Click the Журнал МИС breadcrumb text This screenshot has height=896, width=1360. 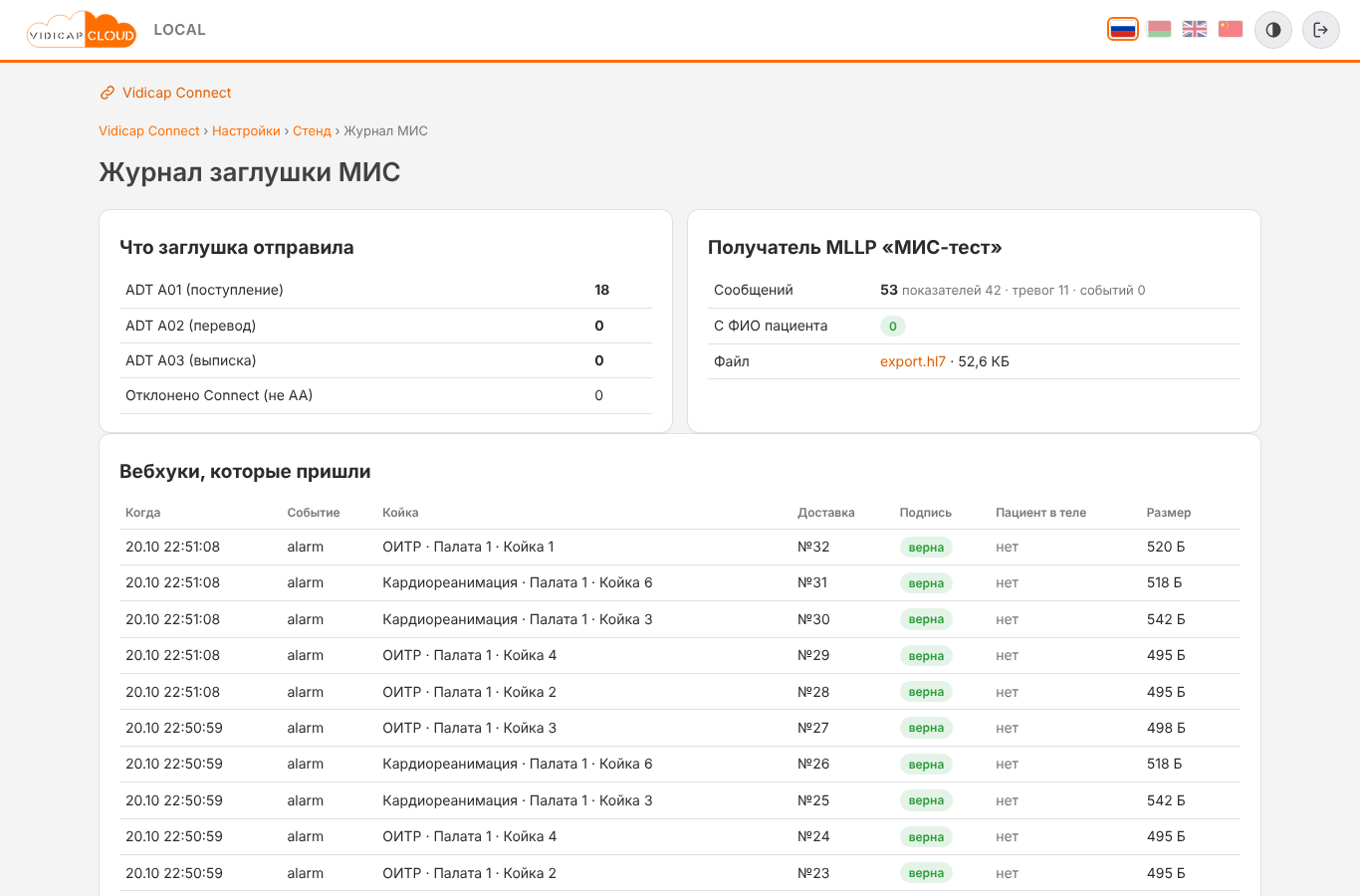385,131
